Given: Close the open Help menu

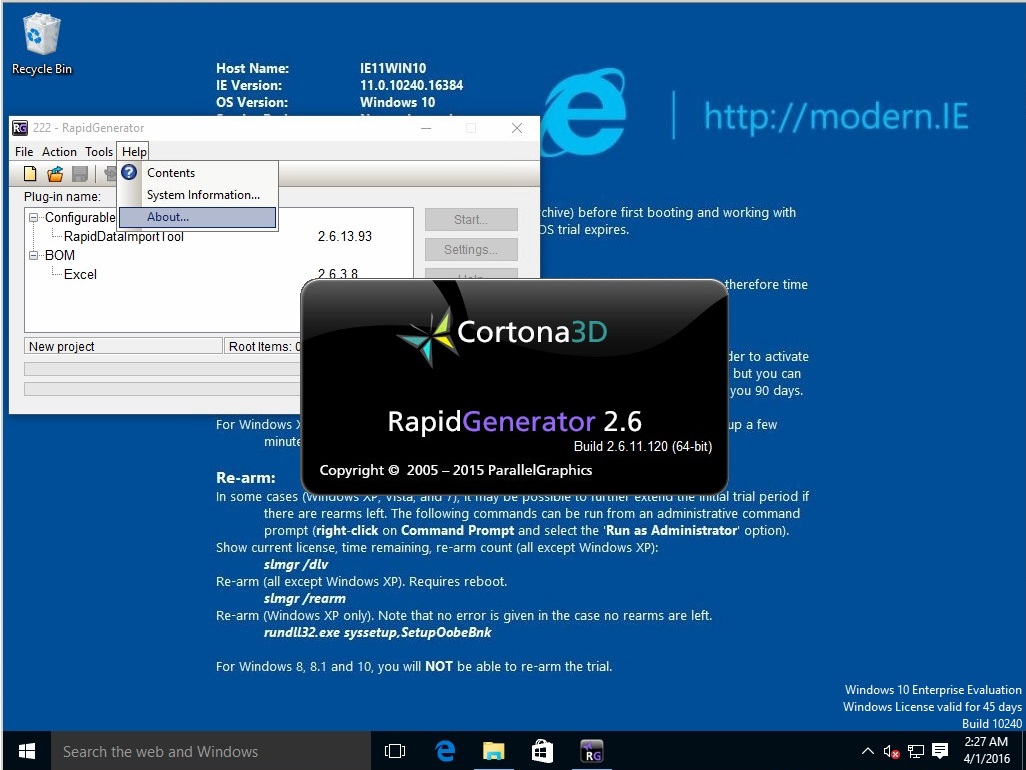Looking at the screenshot, I should 134,152.
